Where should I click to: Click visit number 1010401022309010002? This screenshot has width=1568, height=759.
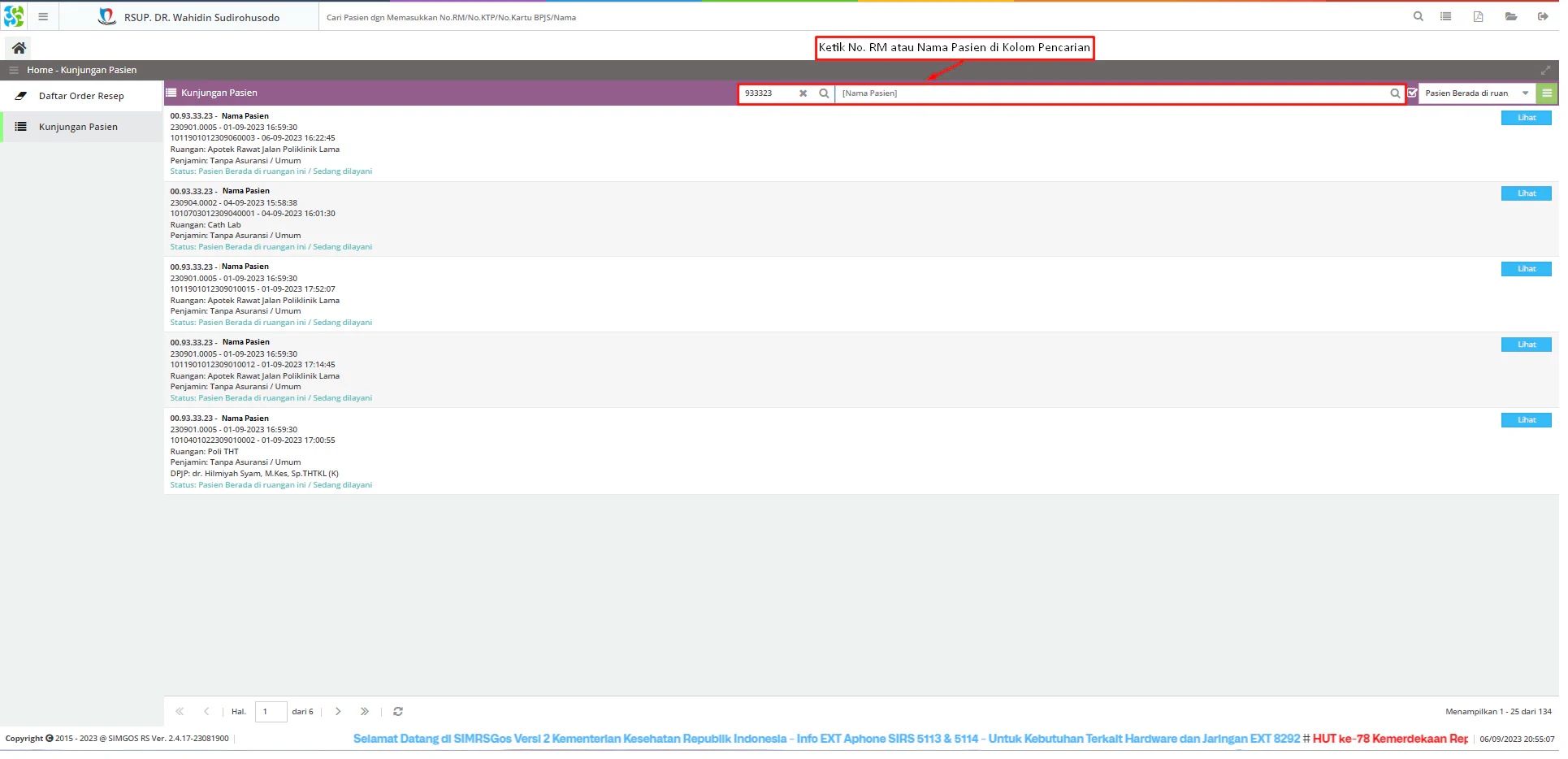click(212, 440)
